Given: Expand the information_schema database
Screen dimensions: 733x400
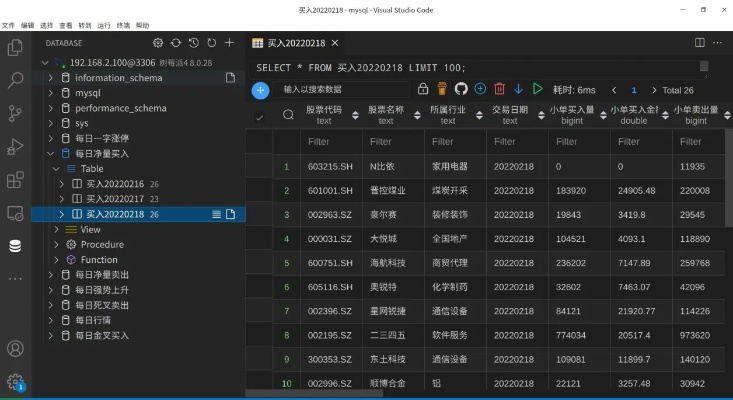Looking at the screenshot, I should point(50,78).
